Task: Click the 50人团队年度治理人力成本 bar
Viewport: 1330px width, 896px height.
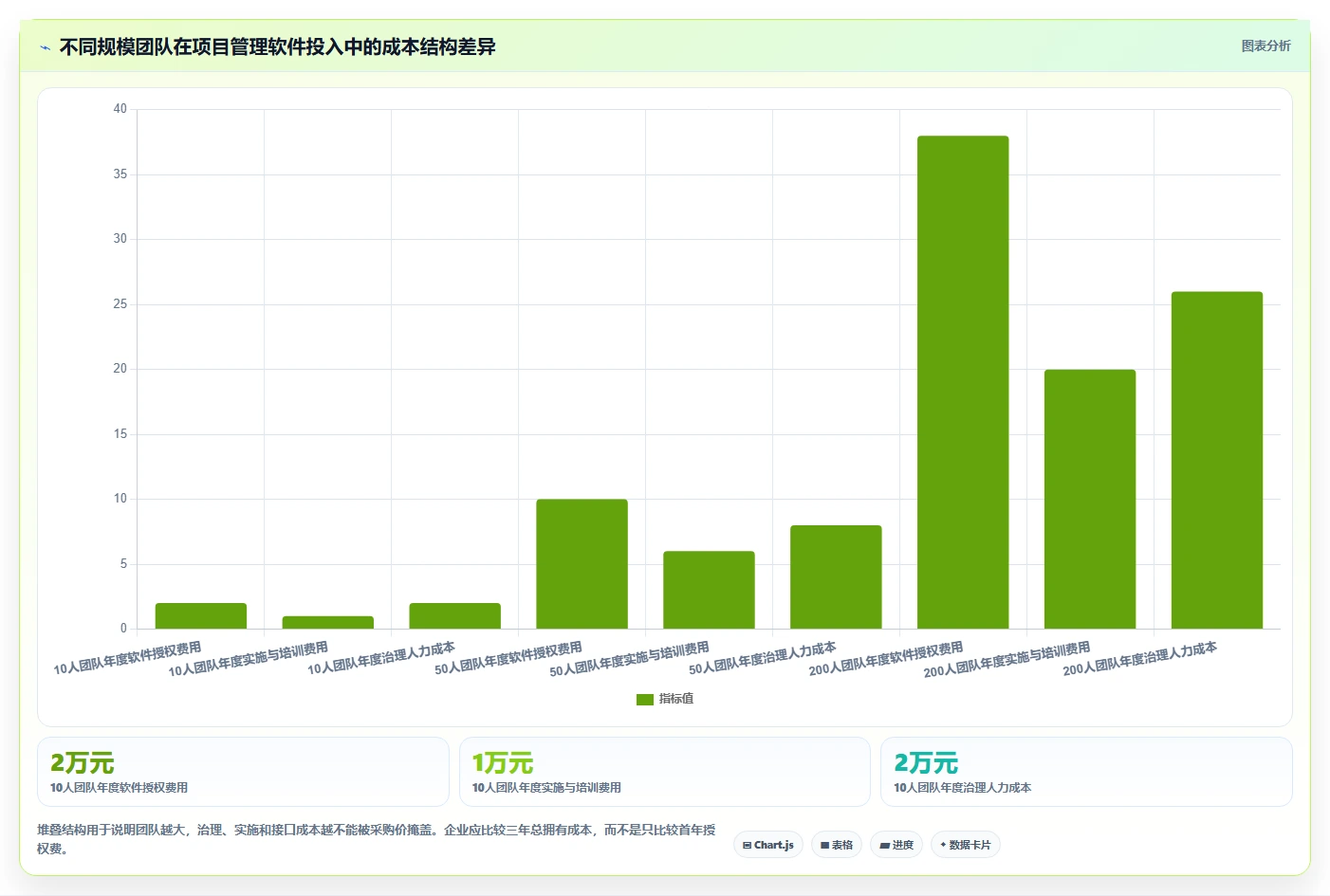Action: coord(836,576)
